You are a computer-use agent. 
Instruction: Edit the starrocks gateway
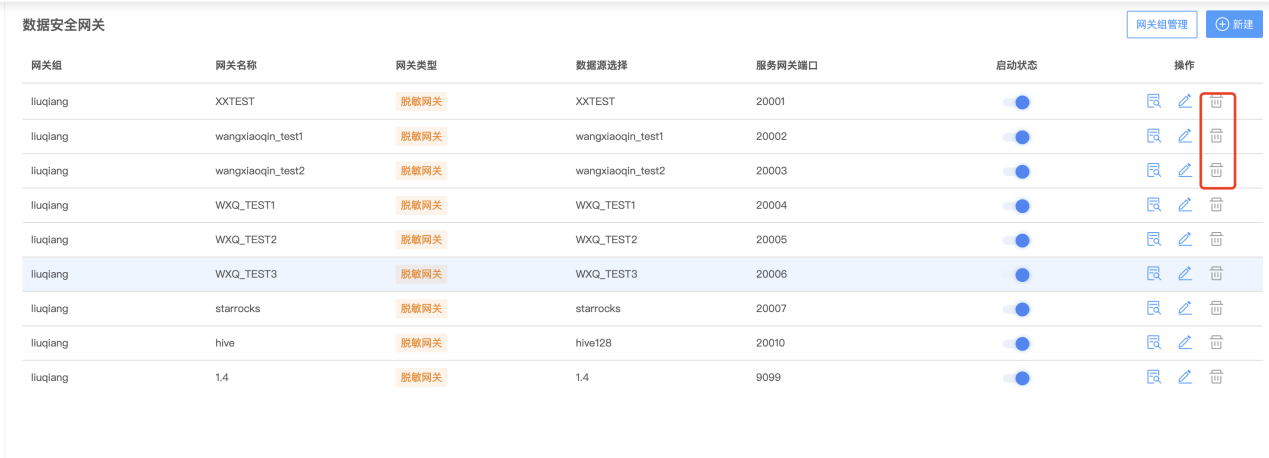pyautogui.click(x=1184, y=308)
